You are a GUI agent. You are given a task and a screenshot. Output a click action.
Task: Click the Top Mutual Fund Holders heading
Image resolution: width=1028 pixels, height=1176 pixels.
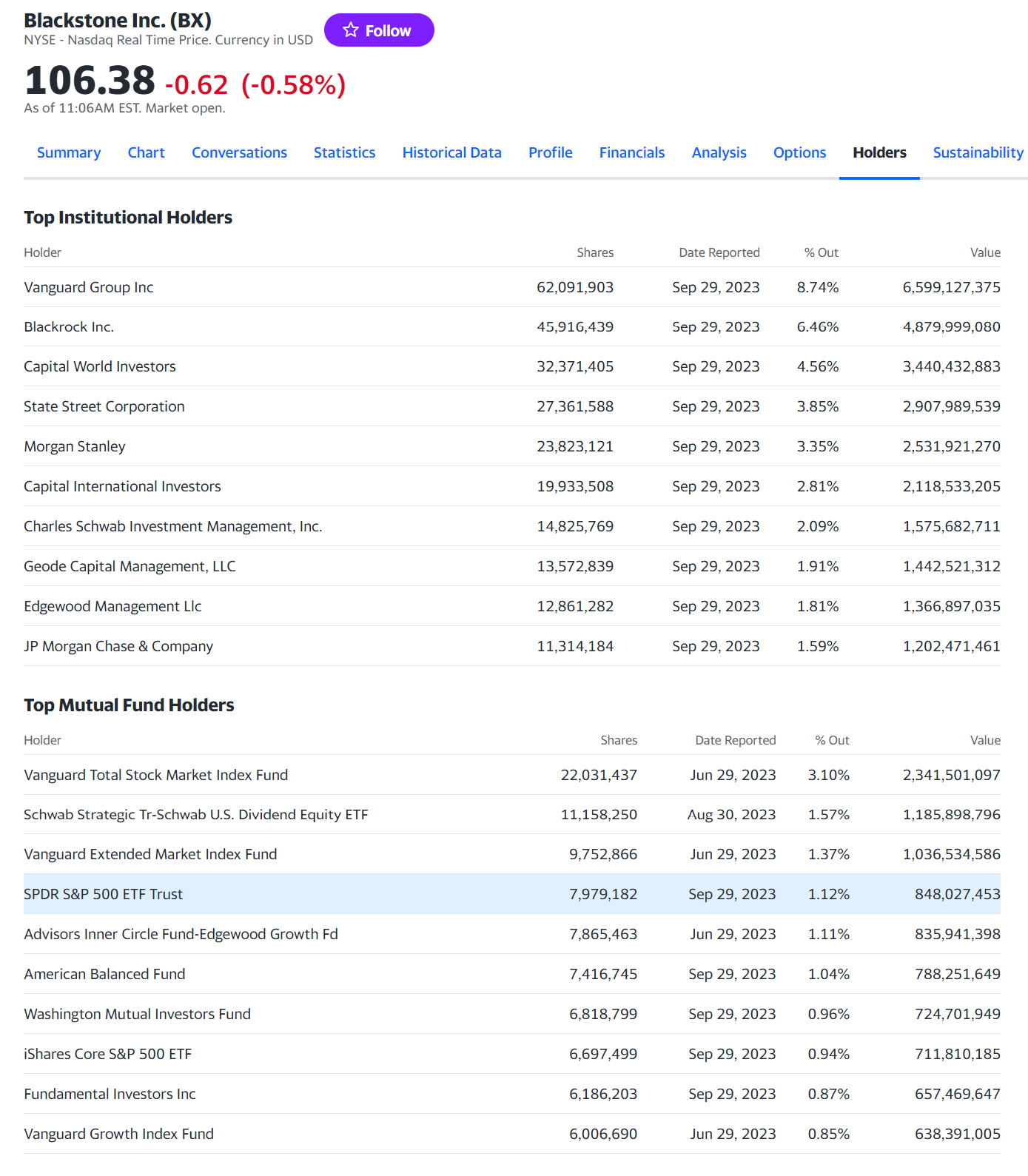point(129,705)
